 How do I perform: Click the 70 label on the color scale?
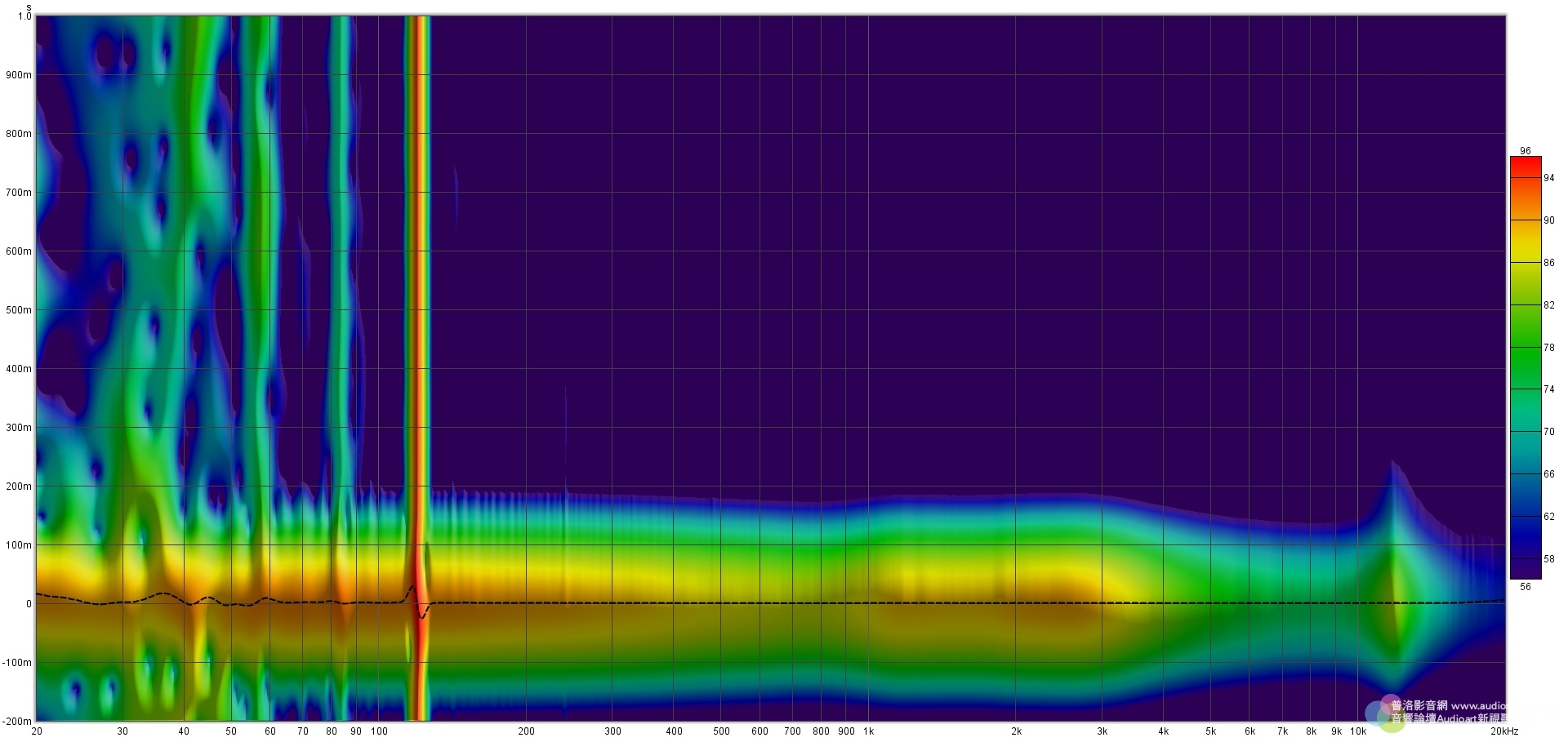tap(1549, 432)
